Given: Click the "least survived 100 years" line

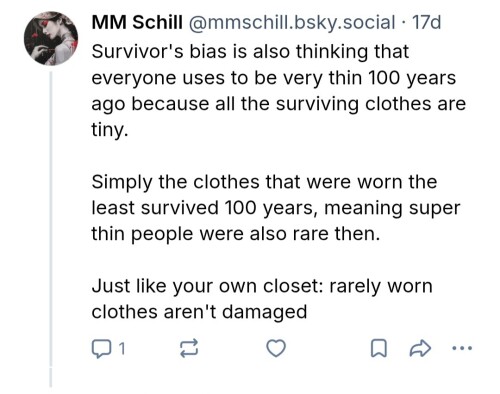Looking at the screenshot, I should click(x=276, y=208).
